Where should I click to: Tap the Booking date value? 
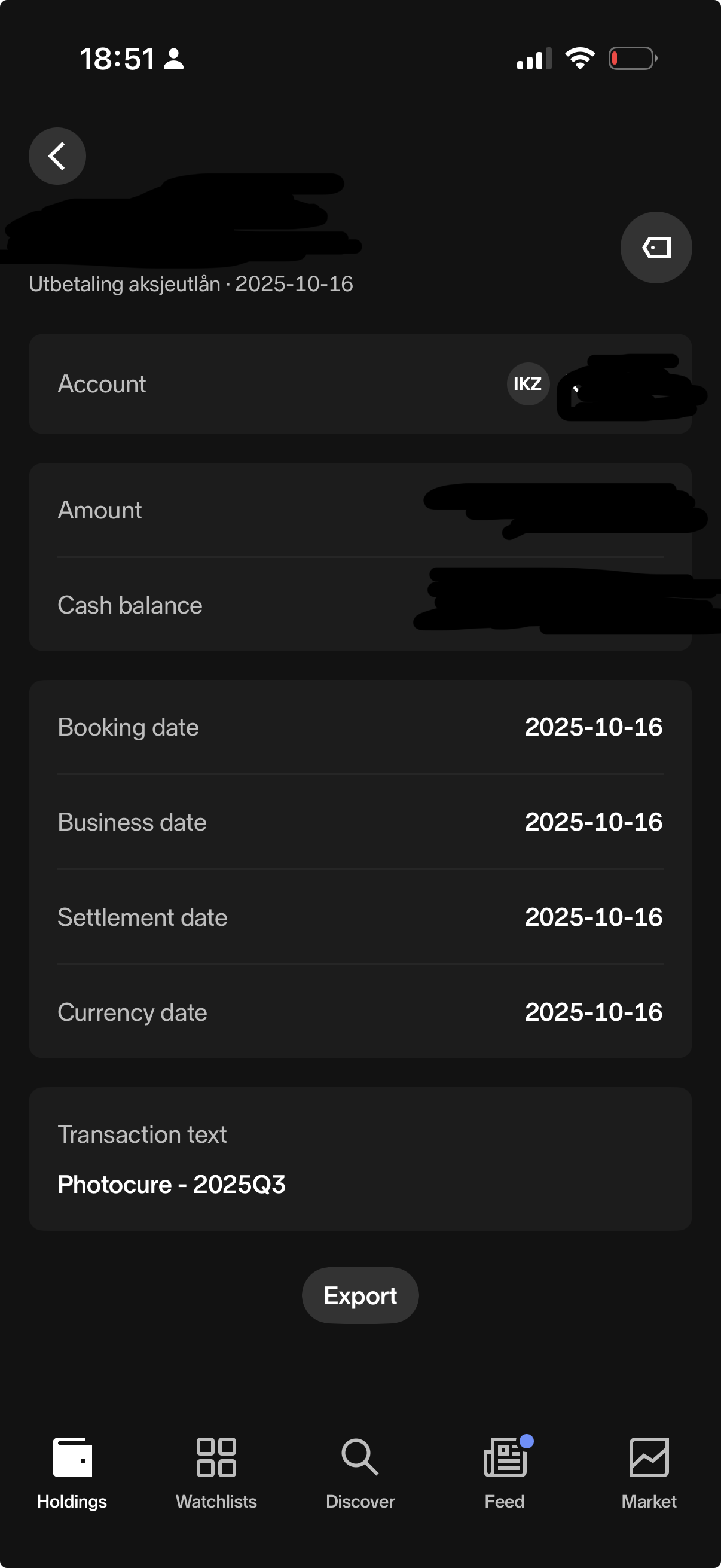[x=593, y=727]
